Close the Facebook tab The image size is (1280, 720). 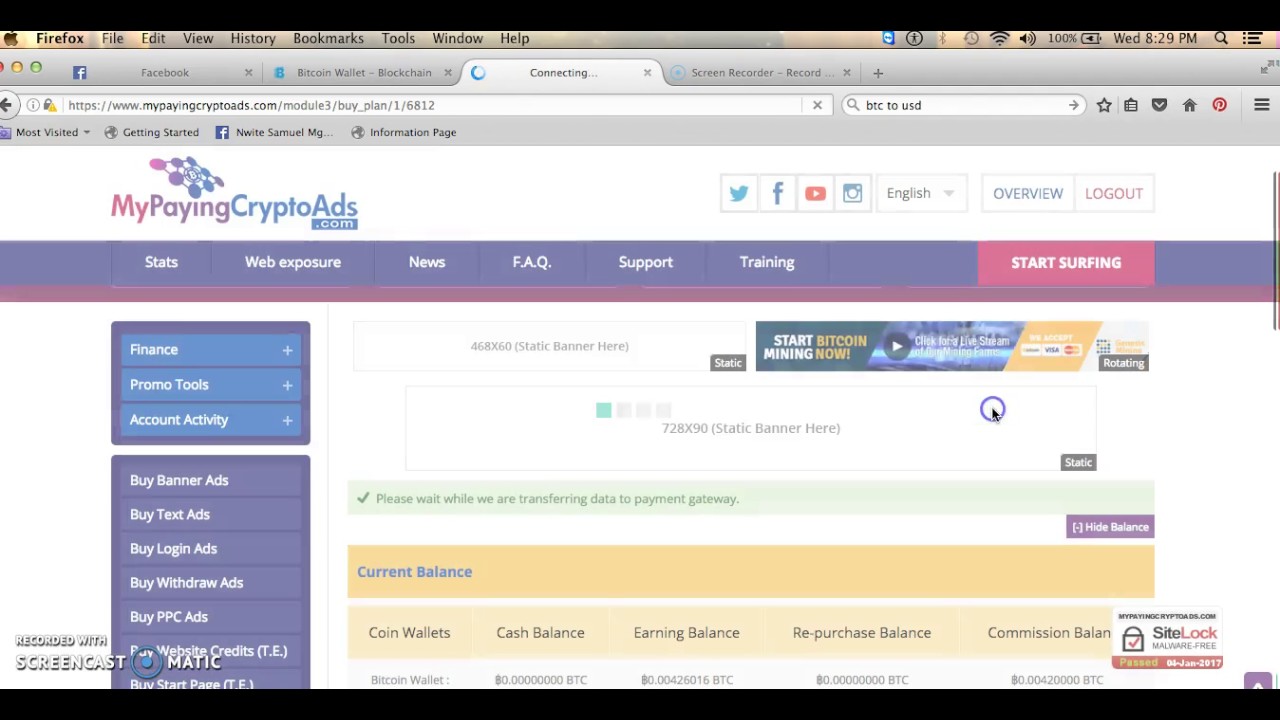(x=248, y=72)
